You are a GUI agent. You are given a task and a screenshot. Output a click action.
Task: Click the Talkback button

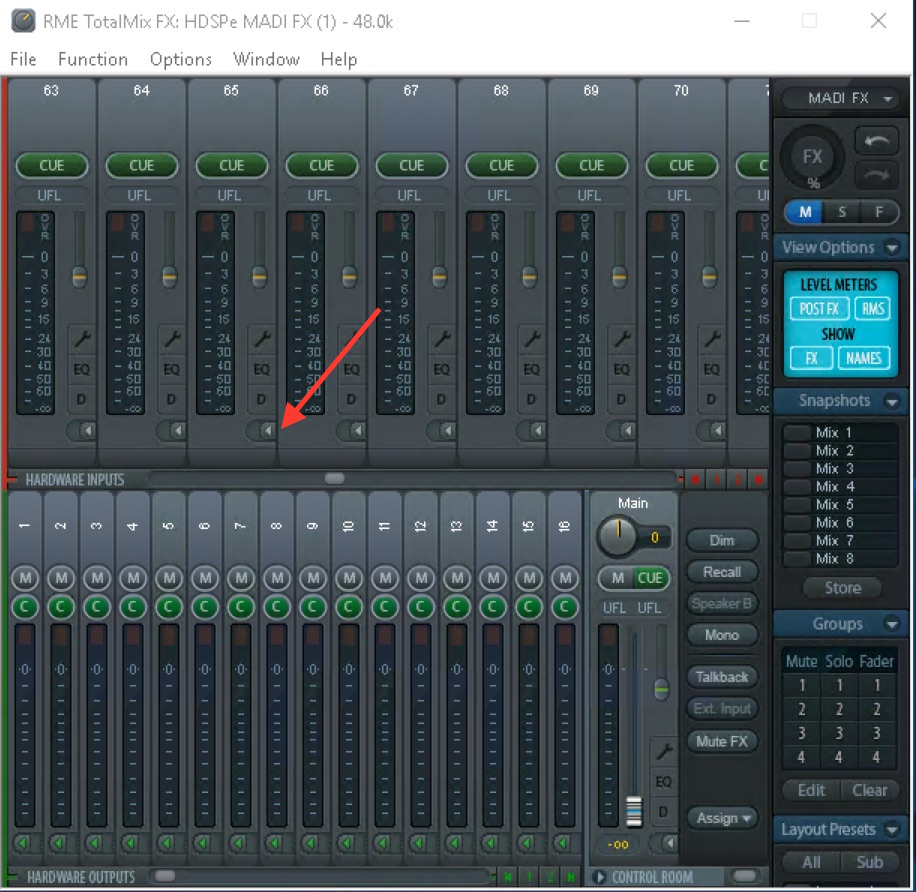(722, 677)
